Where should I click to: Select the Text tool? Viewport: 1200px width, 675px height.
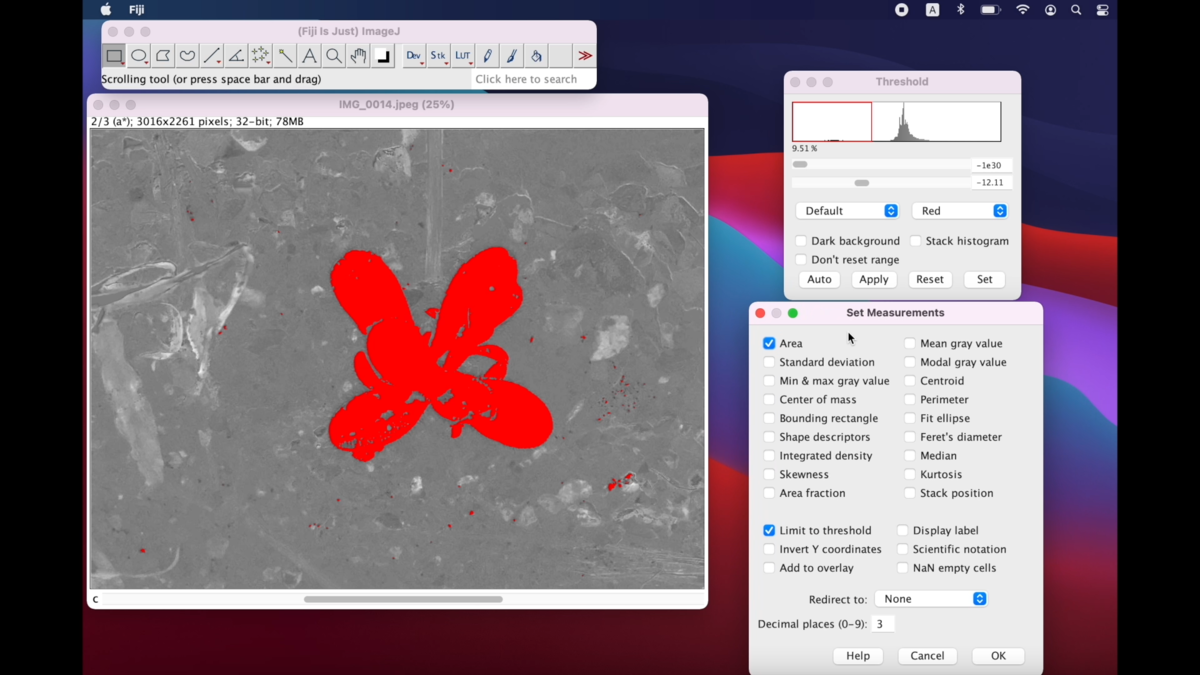pyautogui.click(x=309, y=56)
